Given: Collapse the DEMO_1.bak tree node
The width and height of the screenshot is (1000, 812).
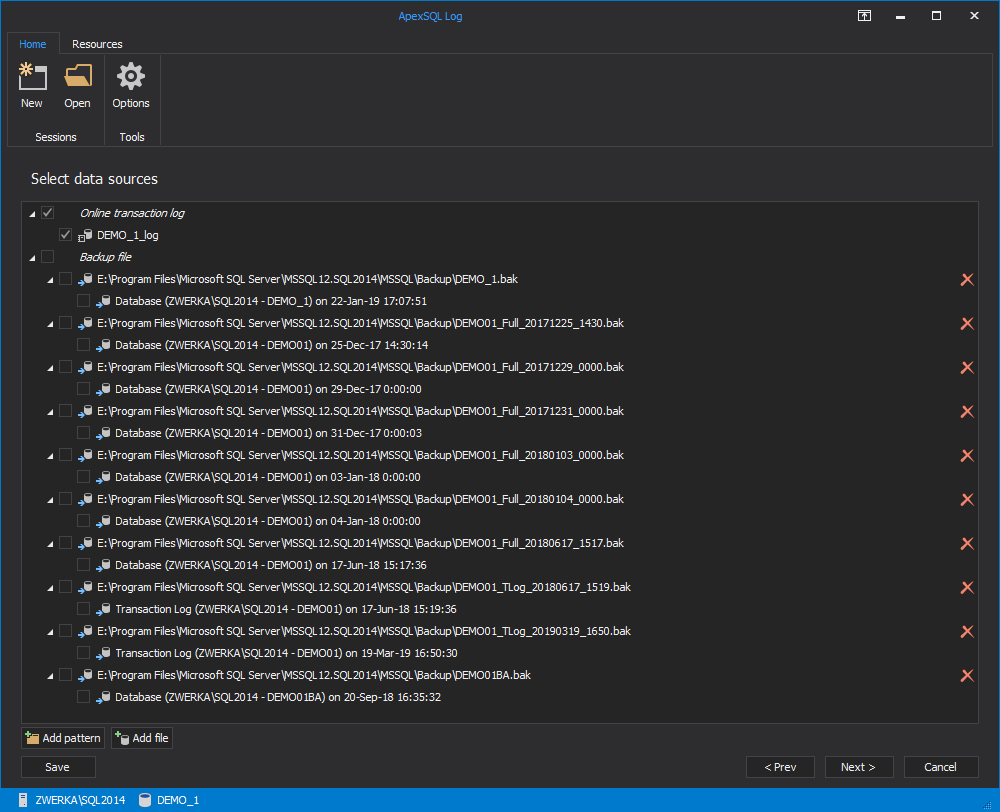Looking at the screenshot, I should pos(50,281).
